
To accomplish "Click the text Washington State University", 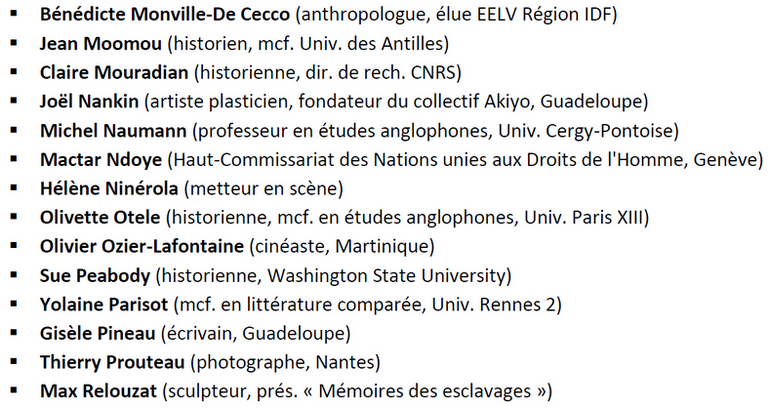I will point(386,275).
